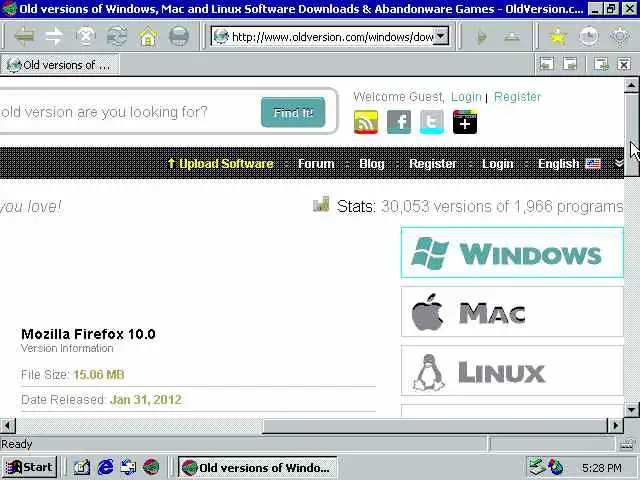Click the Go arrow next to address bar
Screen dimensions: 640x480
(482, 38)
